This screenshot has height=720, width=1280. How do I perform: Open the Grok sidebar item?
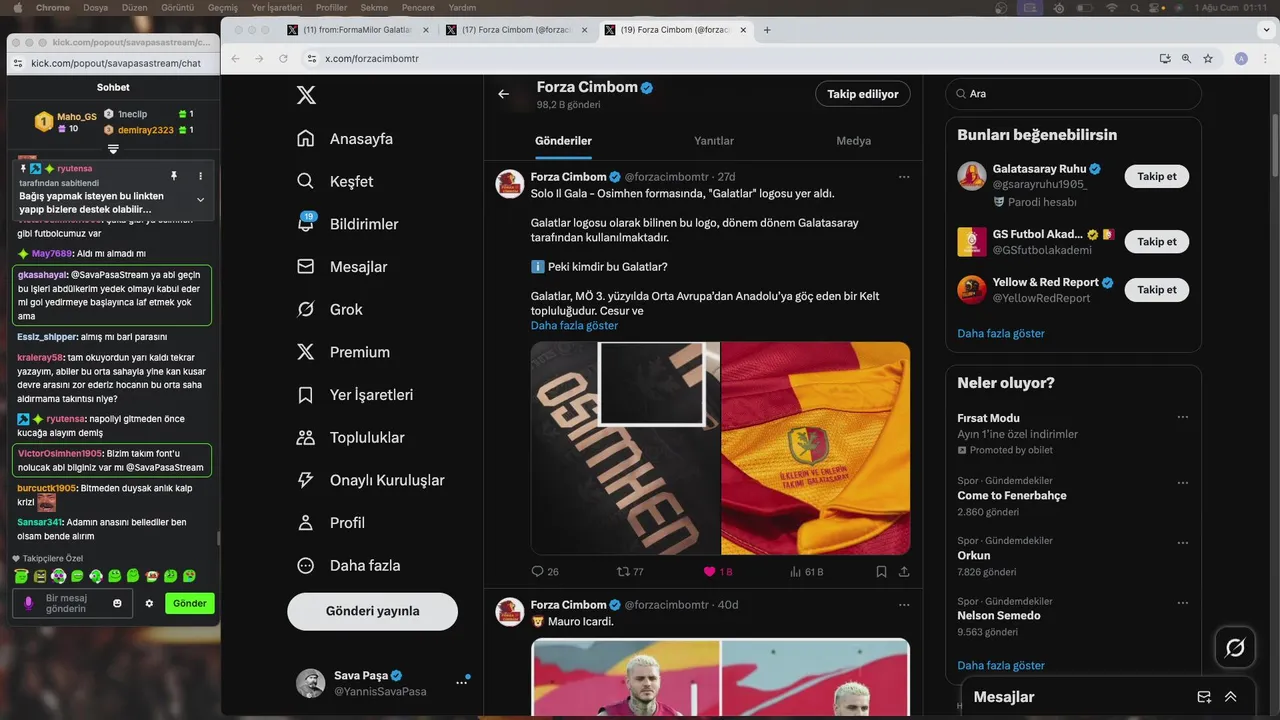[331, 309]
